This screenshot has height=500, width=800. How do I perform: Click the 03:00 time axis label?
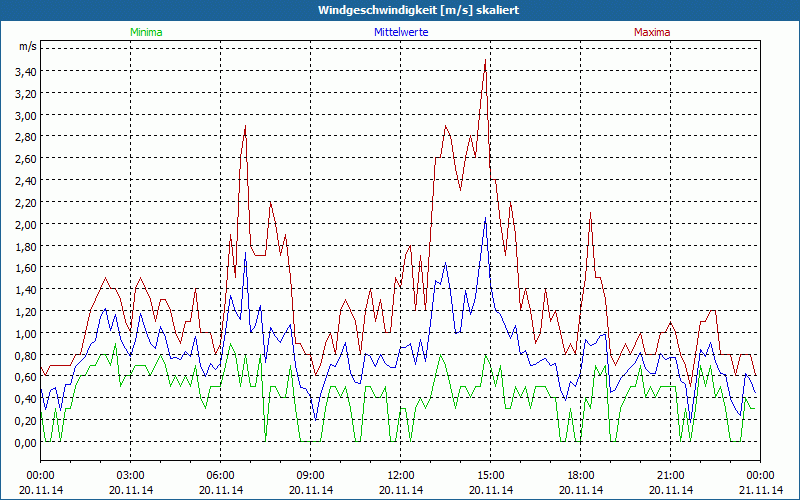tap(131, 476)
